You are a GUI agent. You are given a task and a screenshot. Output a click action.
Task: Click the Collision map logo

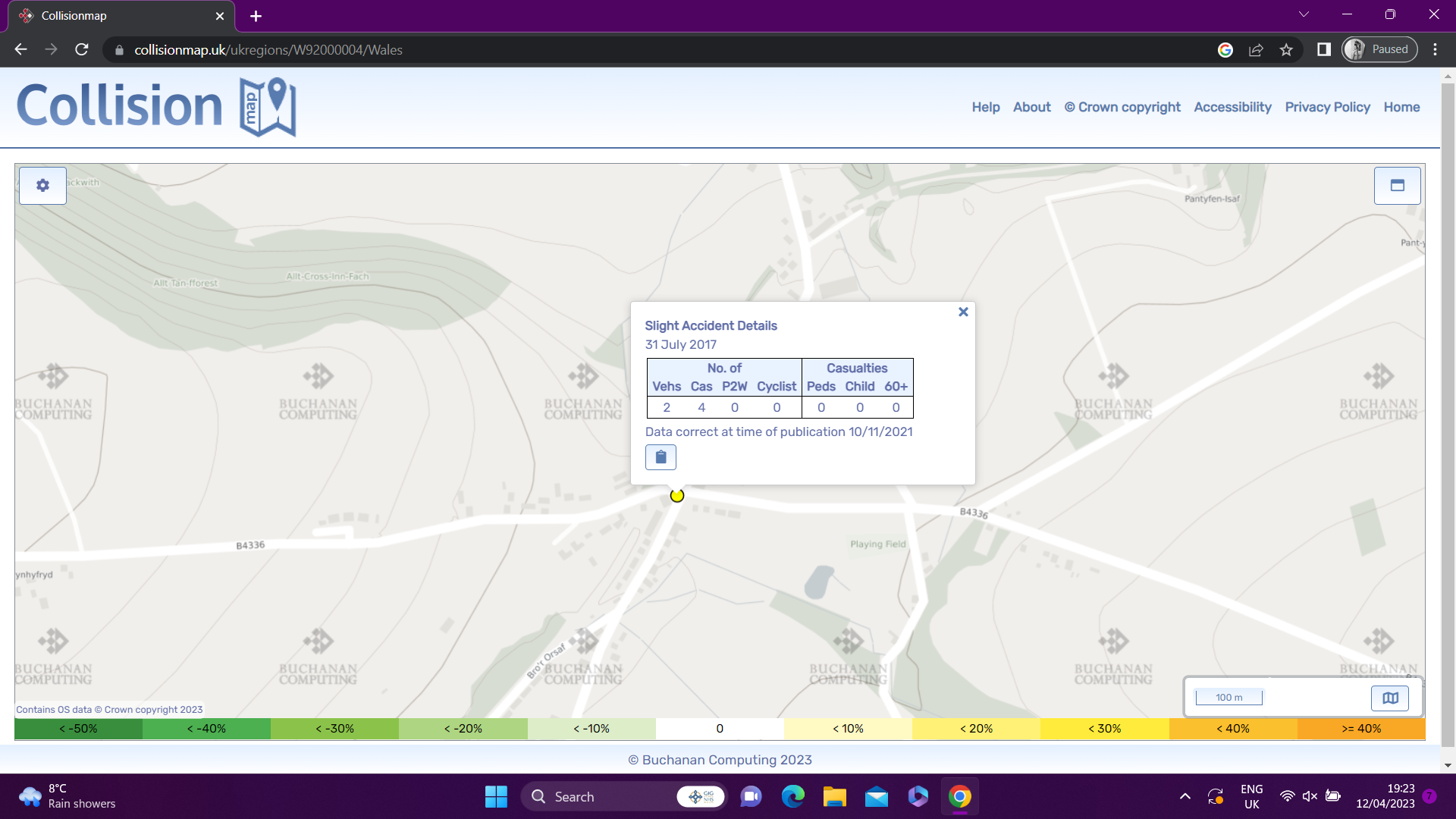(156, 106)
